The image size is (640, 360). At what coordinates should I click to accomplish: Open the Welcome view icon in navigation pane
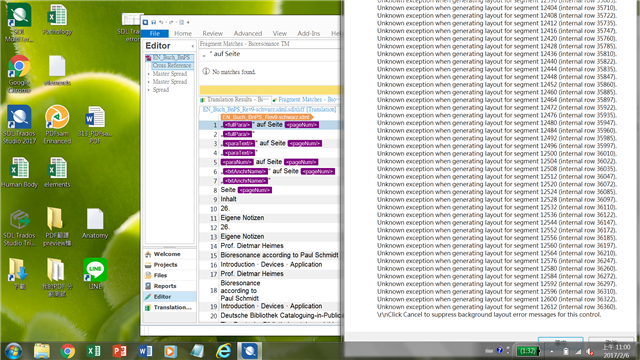click(148, 254)
